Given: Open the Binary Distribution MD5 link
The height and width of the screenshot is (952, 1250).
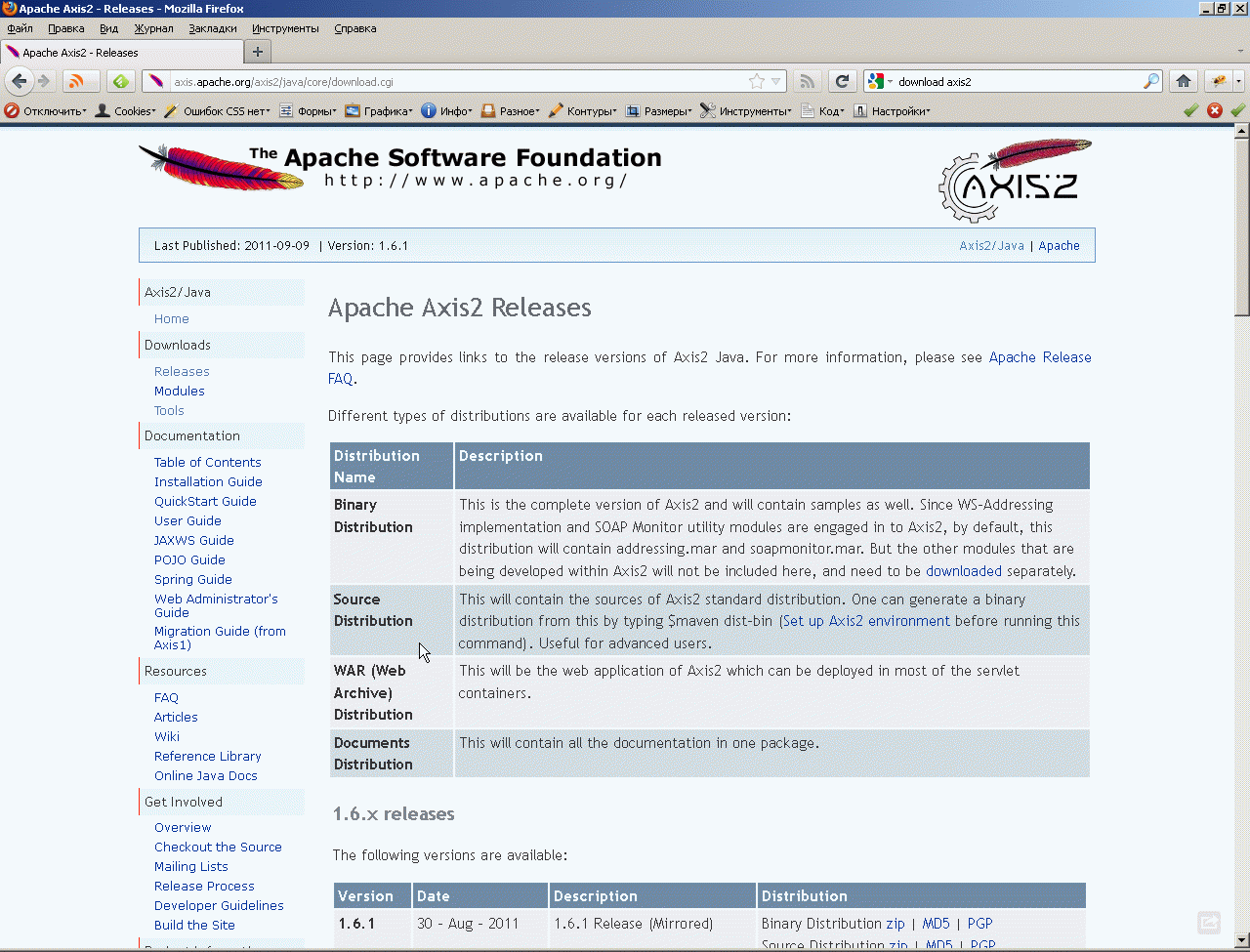Looking at the screenshot, I should pyautogui.click(x=936, y=924).
